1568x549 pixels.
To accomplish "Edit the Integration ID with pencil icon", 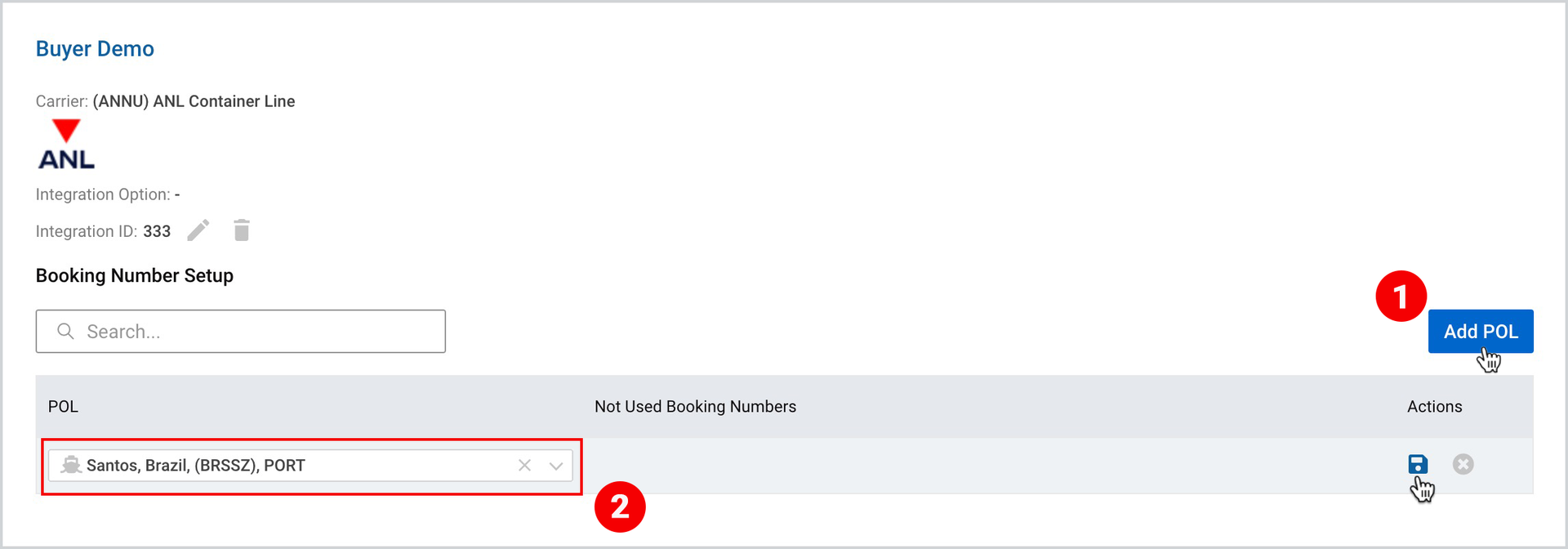I will click(x=198, y=230).
